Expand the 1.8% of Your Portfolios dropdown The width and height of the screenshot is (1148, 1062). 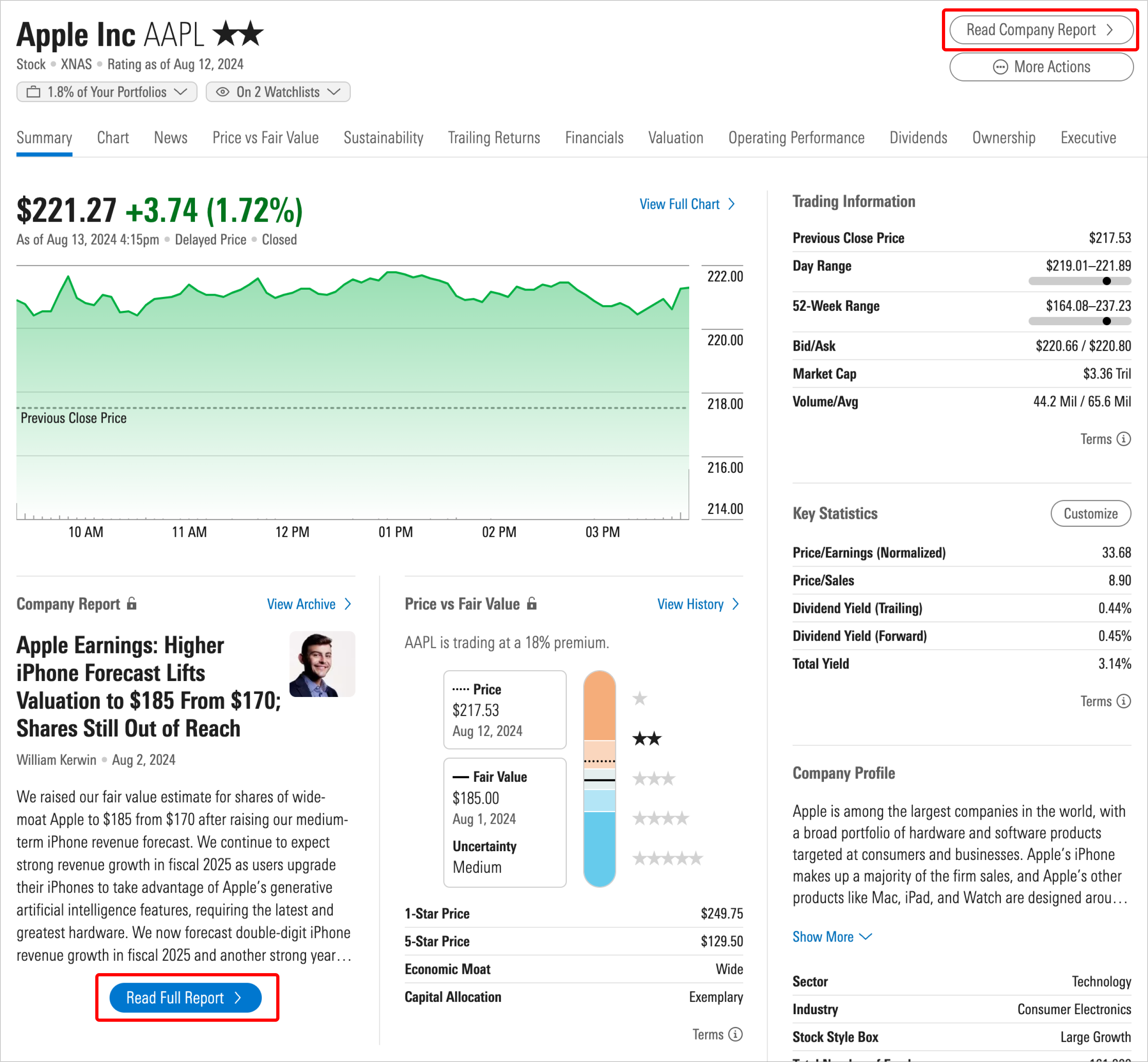point(107,92)
